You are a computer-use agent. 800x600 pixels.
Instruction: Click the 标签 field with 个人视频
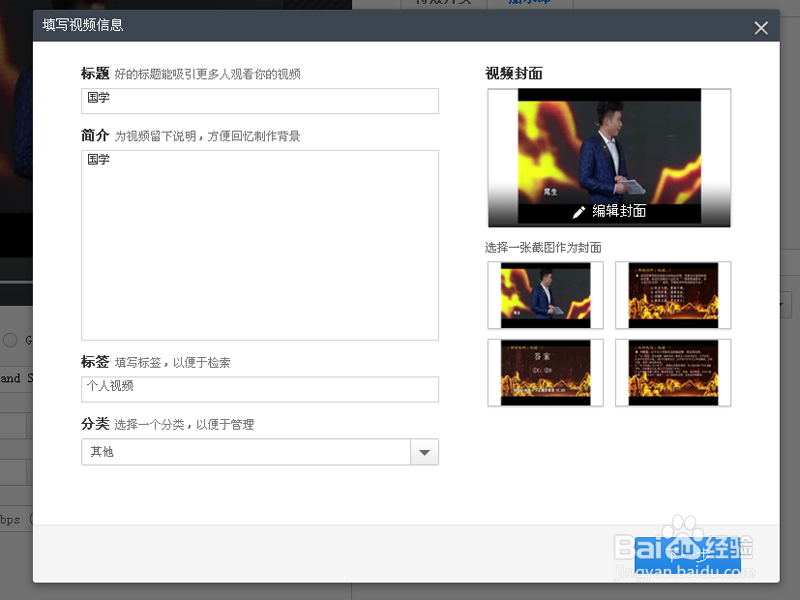260,389
